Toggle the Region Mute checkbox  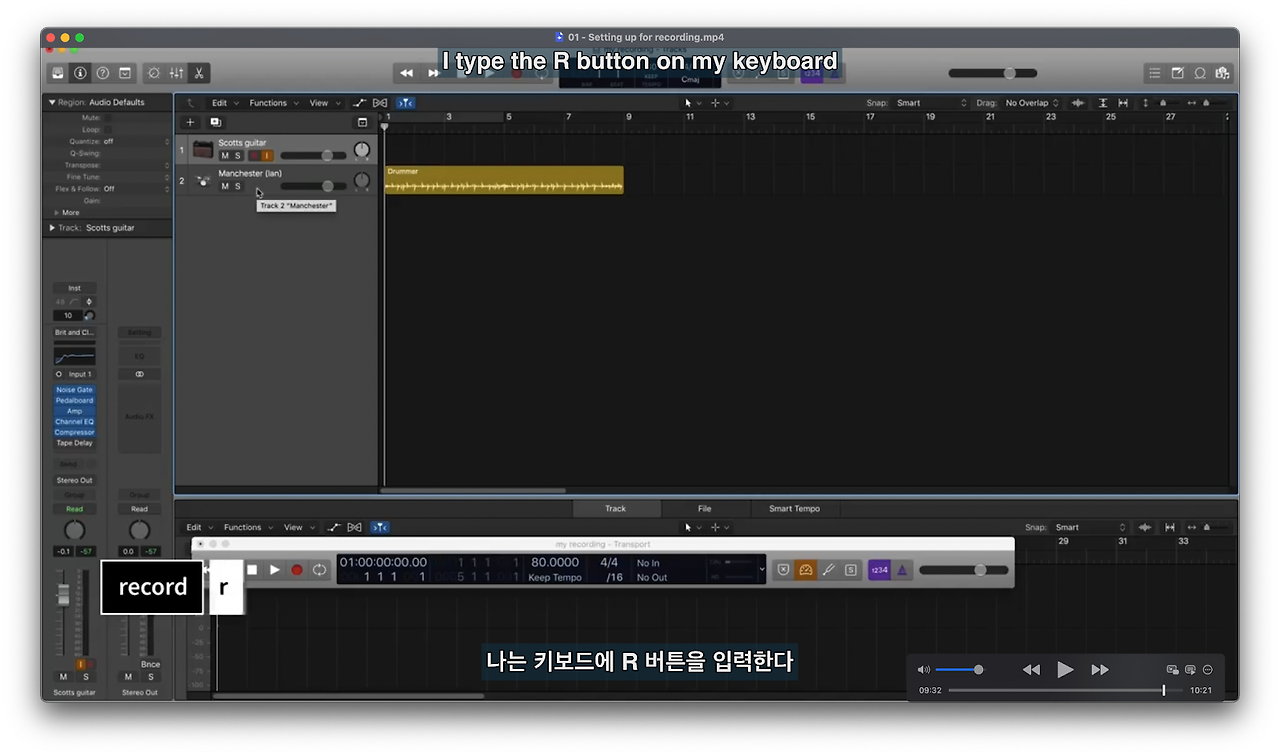107,118
